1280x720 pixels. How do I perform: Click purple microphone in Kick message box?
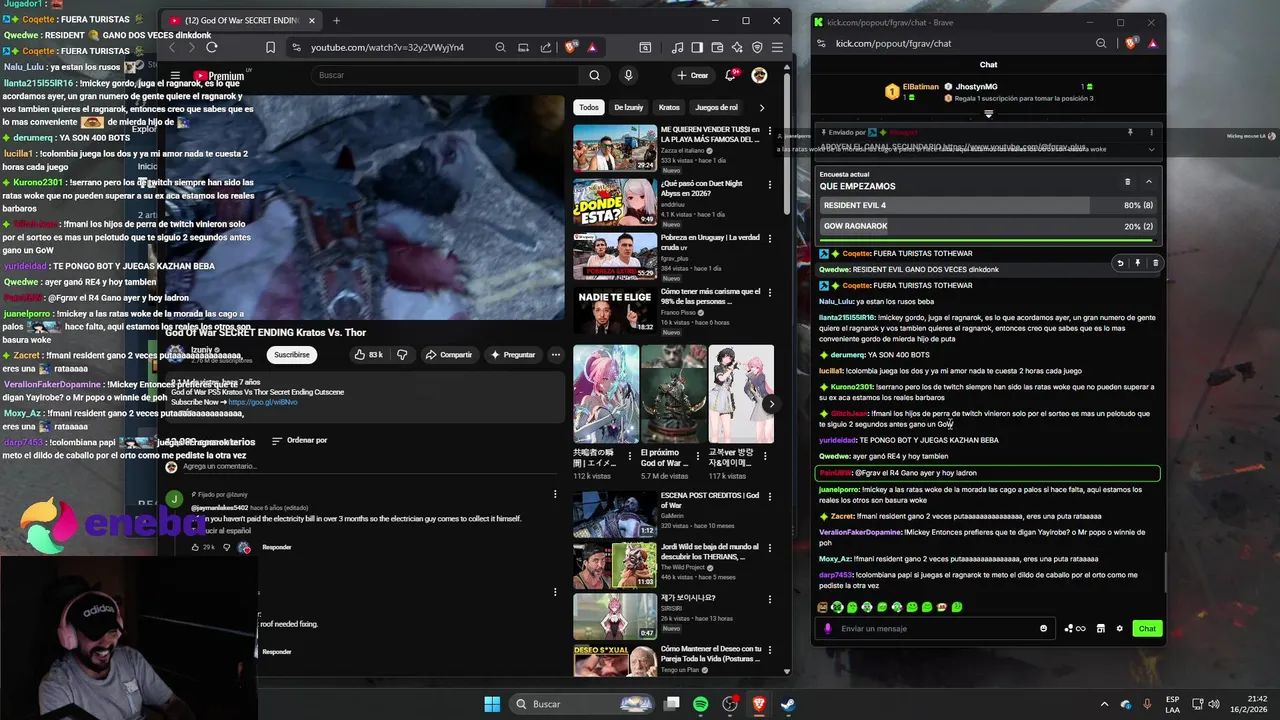(827, 628)
